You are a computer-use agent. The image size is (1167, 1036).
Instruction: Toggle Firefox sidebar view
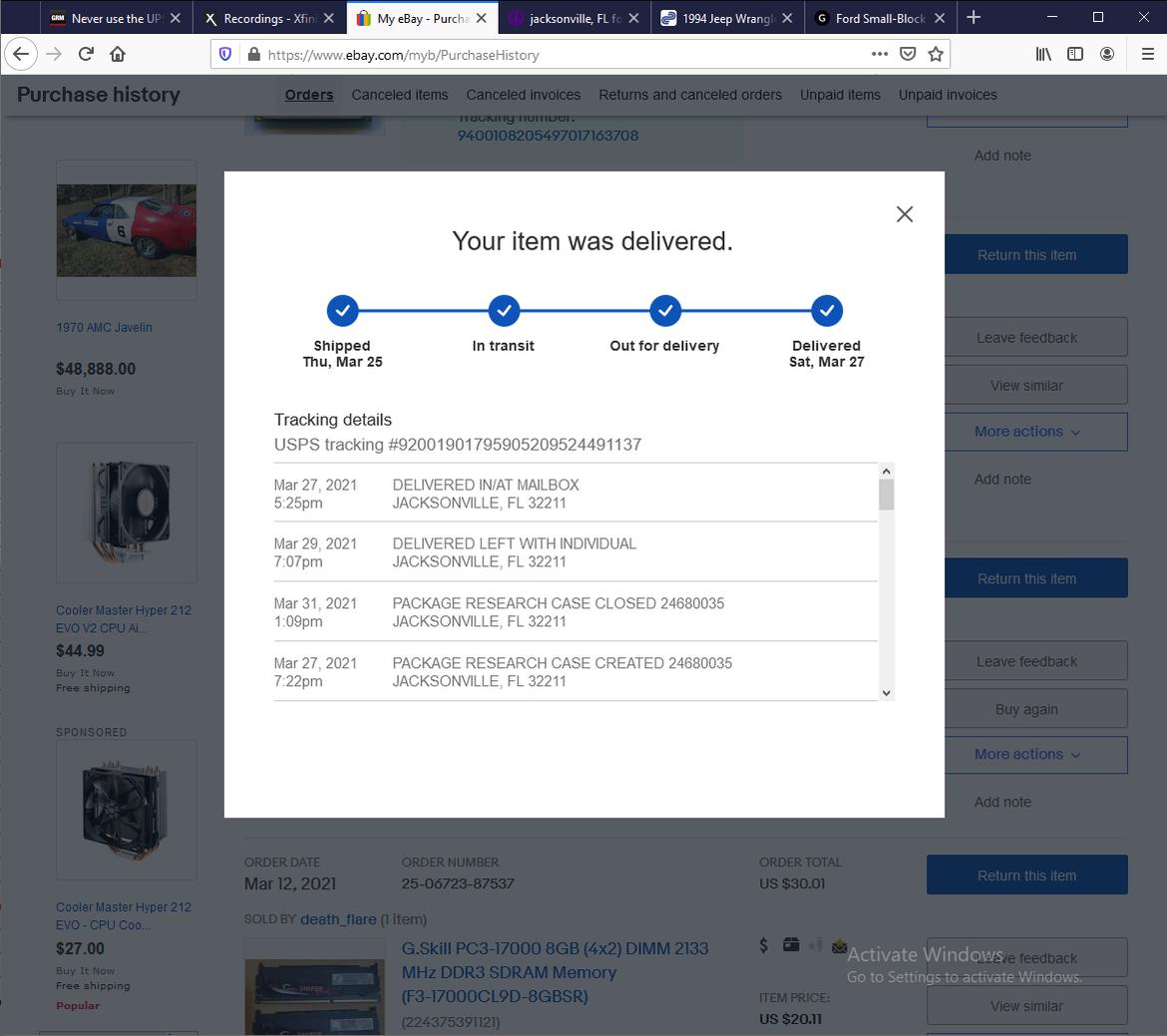point(1074,54)
